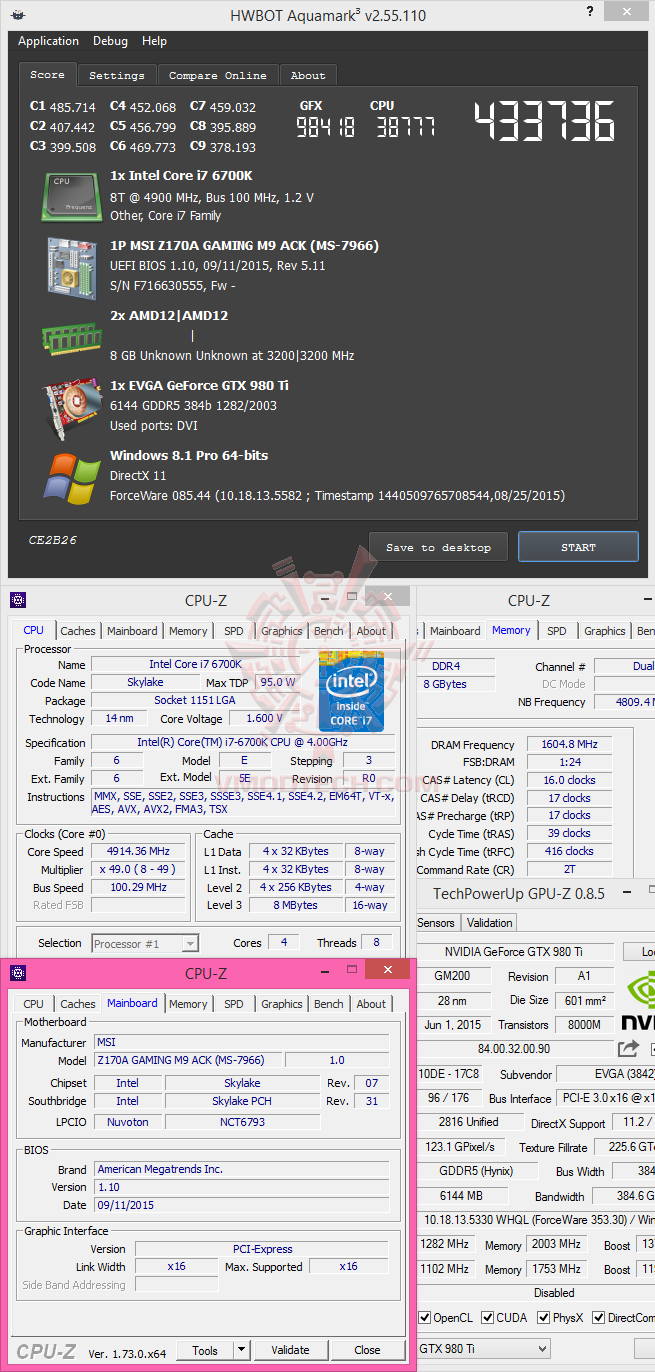Viewport: 655px width, 1372px height.
Task: Click the Validate button in CPU-Z
Action: (290, 1350)
